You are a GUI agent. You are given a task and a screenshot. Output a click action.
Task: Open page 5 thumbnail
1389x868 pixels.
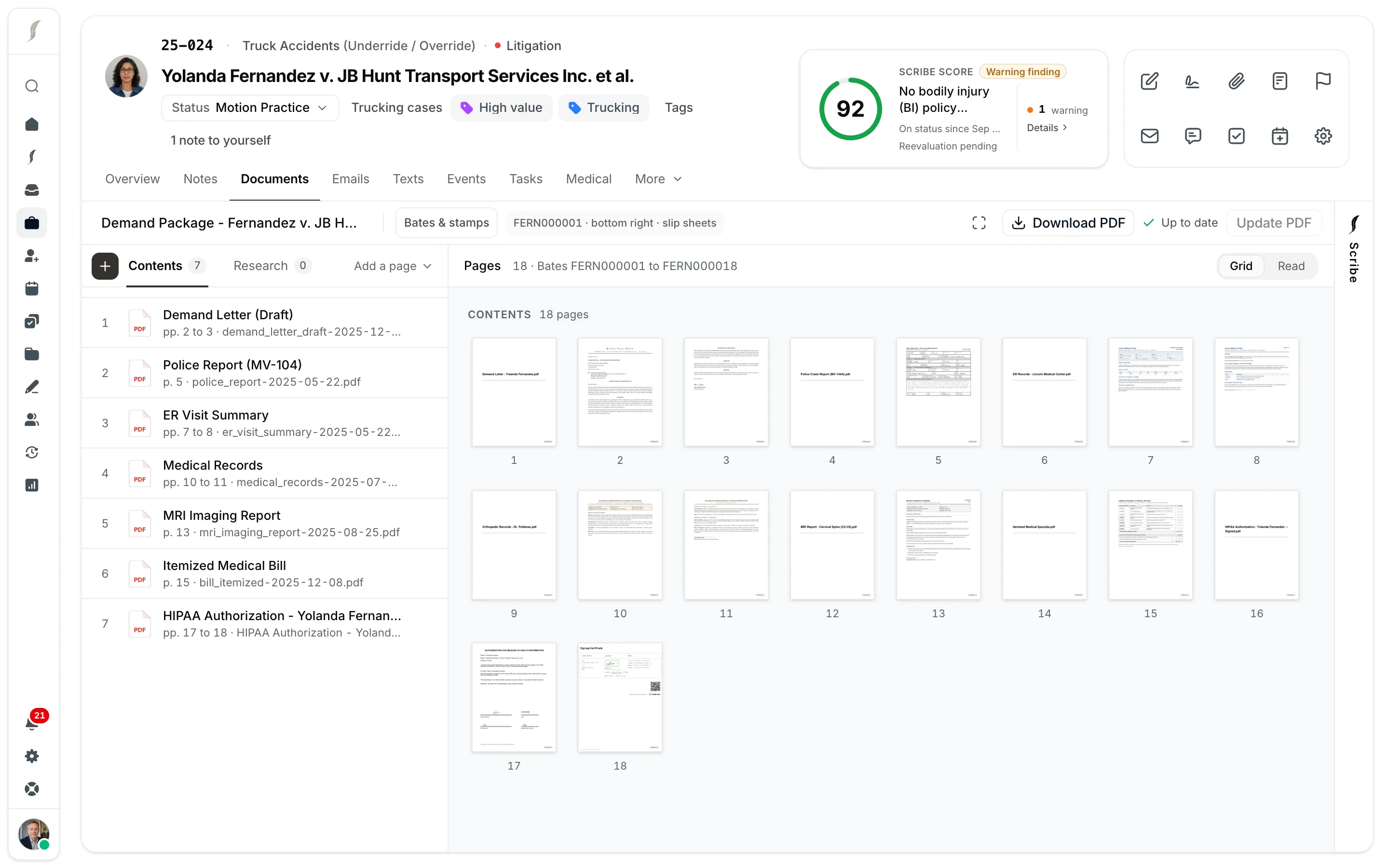938,392
